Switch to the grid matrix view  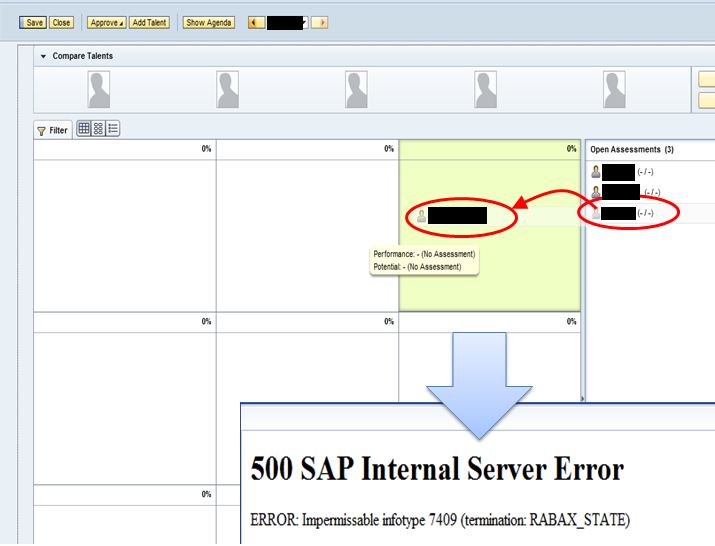pos(84,129)
